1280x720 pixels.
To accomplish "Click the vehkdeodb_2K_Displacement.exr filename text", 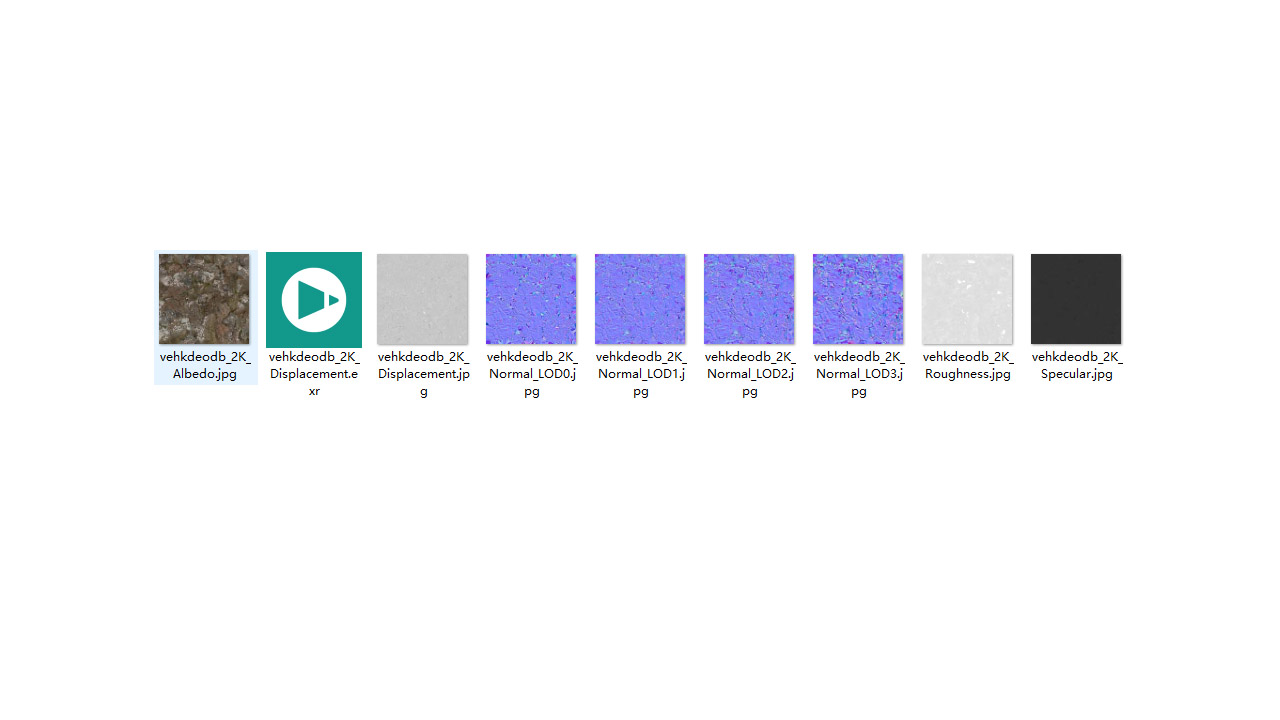I will (314, 373).
